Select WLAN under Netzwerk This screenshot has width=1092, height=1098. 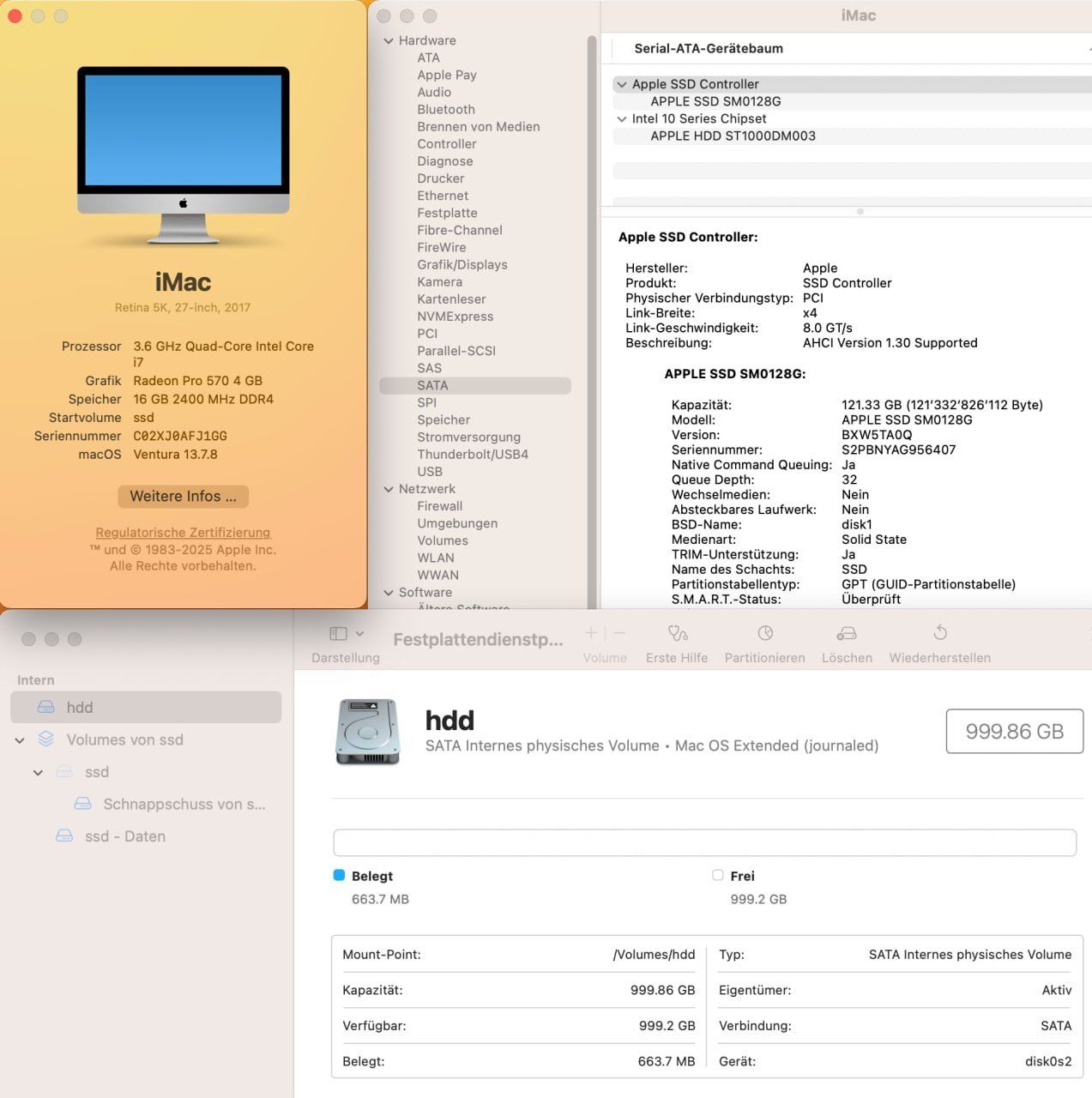[436, 558]
